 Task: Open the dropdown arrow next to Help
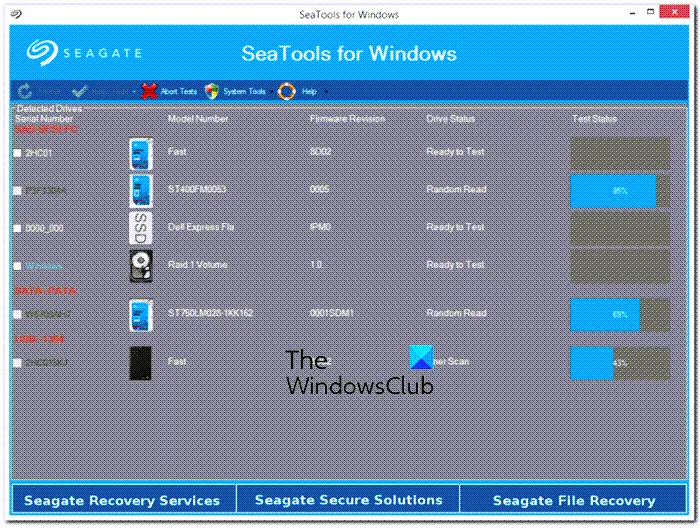pyautogui.click(x=326, y=91)
